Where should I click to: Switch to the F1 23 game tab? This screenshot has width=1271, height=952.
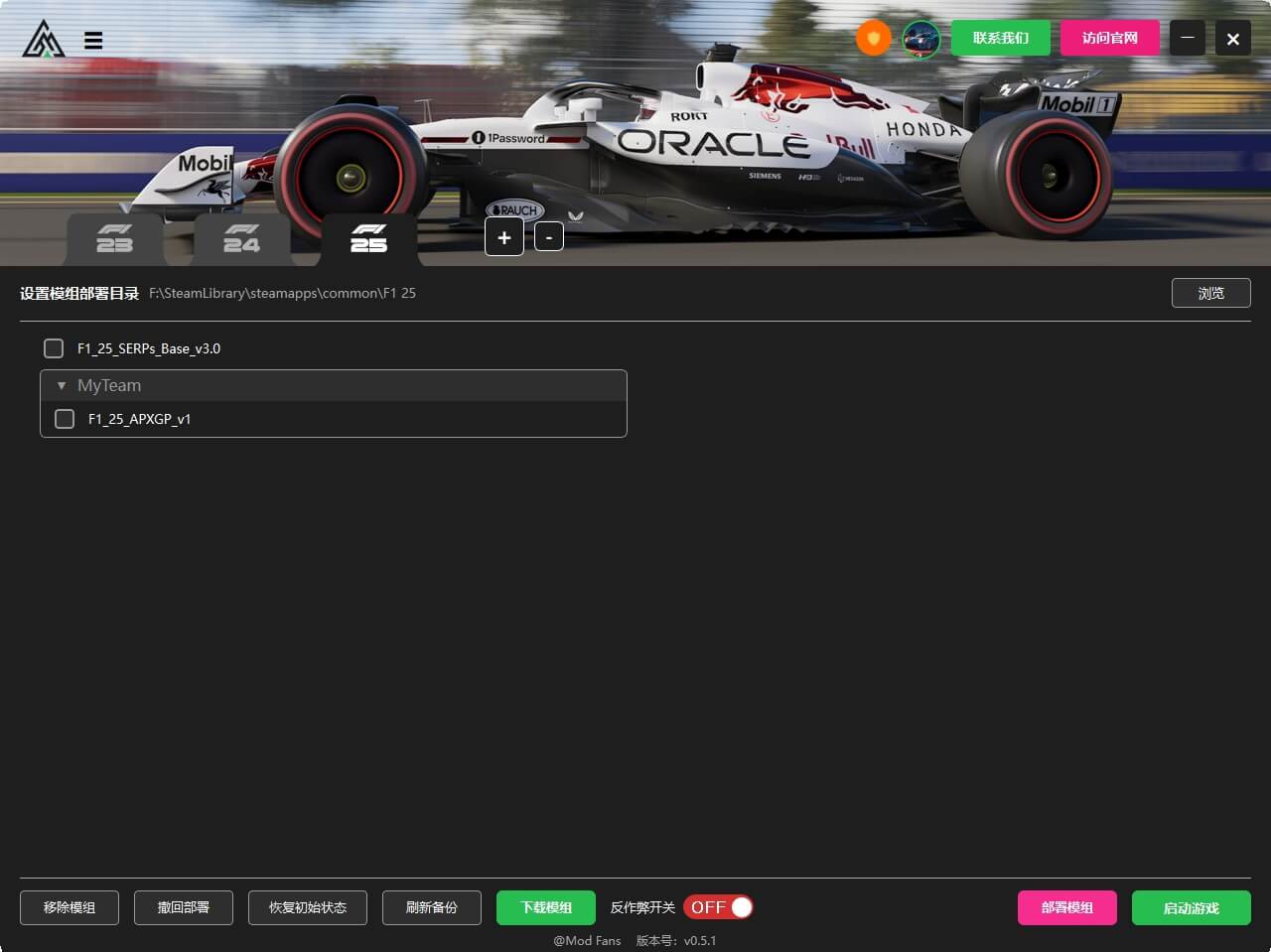coord(115,239)
